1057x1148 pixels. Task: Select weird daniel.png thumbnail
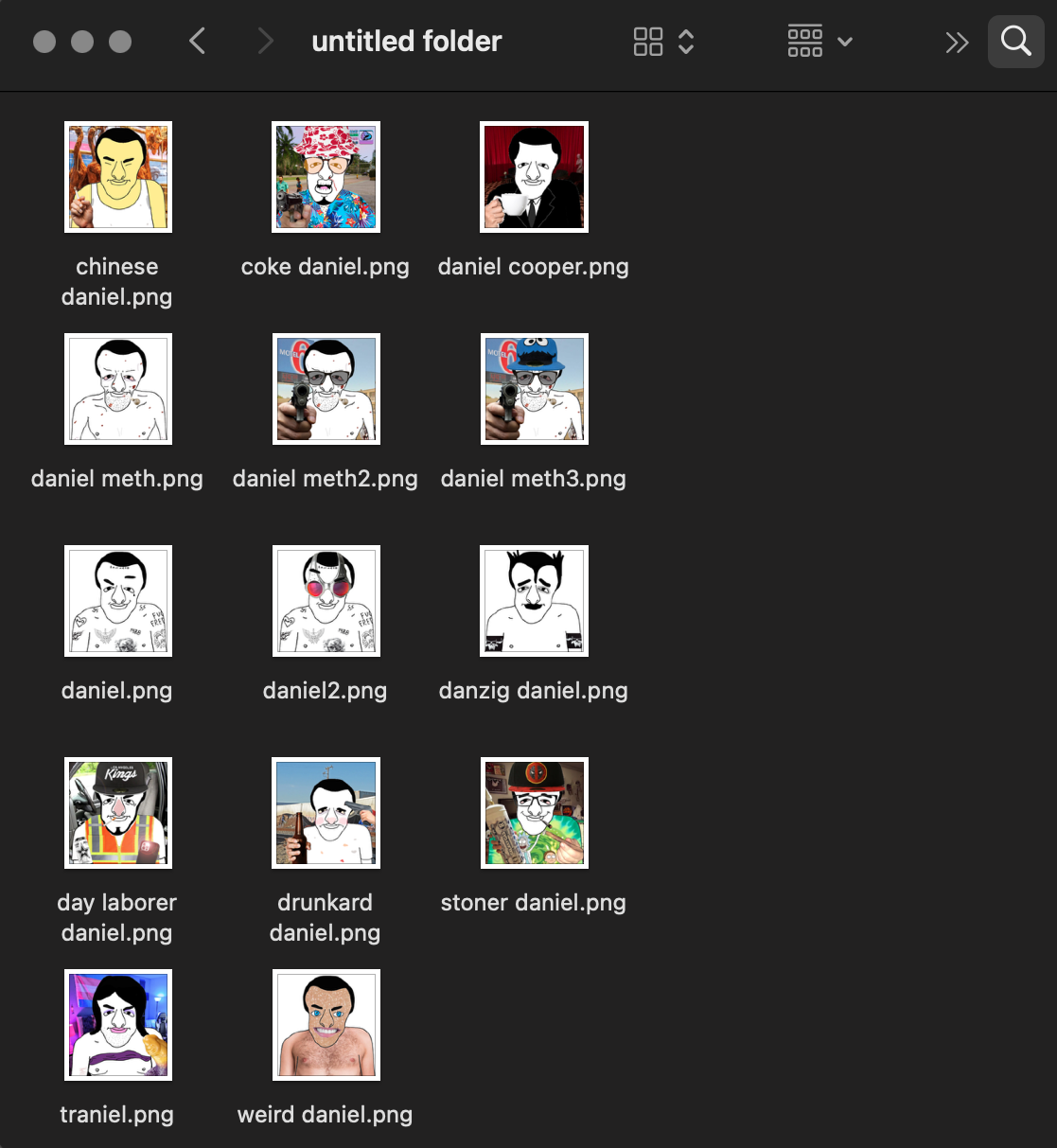click(326, 1025)
